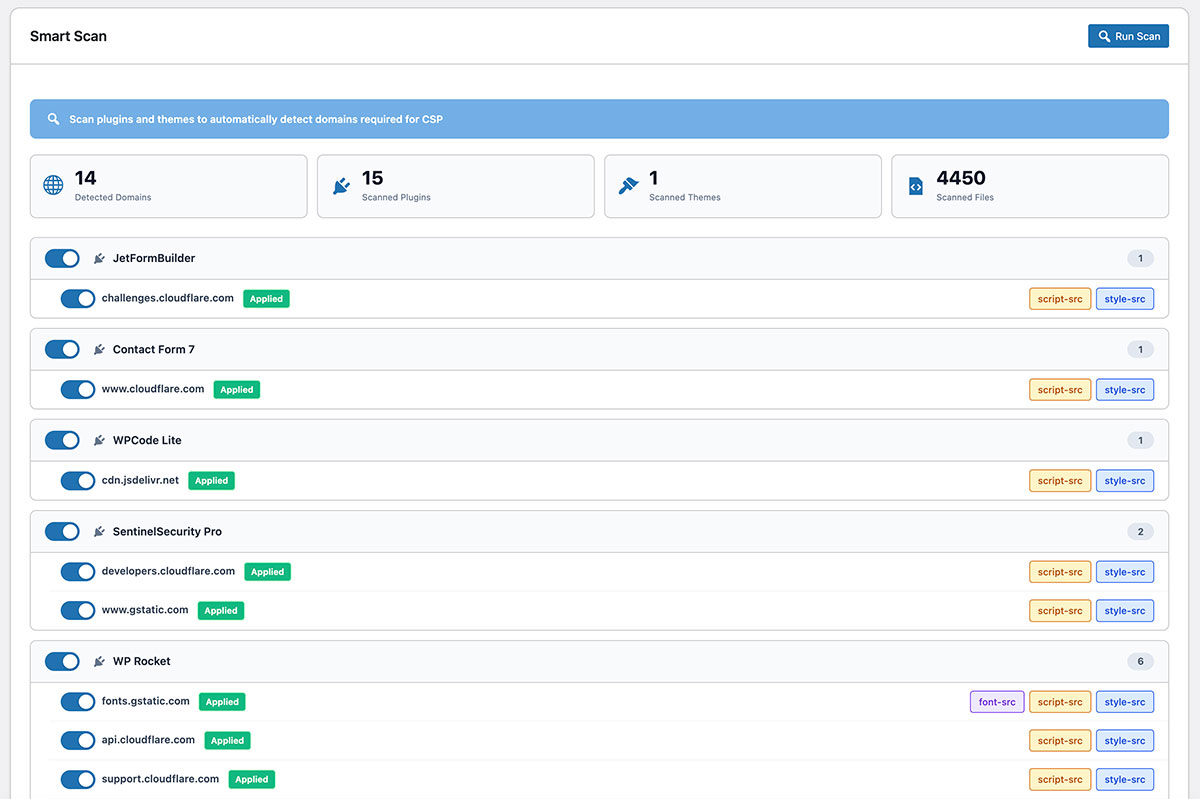Click the Smart Scan page heading
Image resolution: width=1200 pixels, height=799 pixels.
click(68, 36)
